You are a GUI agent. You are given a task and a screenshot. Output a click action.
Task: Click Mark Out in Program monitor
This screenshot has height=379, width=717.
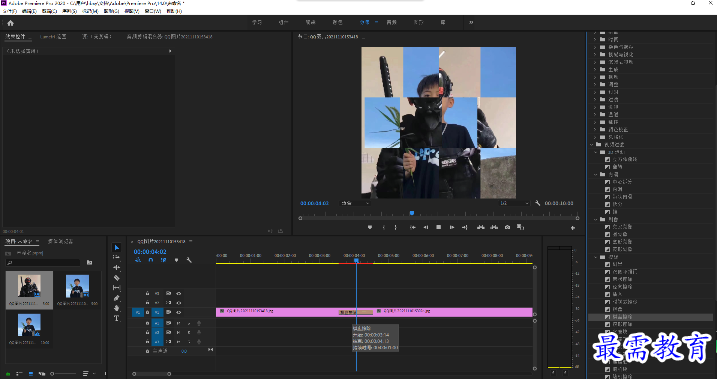click(396, 227)
